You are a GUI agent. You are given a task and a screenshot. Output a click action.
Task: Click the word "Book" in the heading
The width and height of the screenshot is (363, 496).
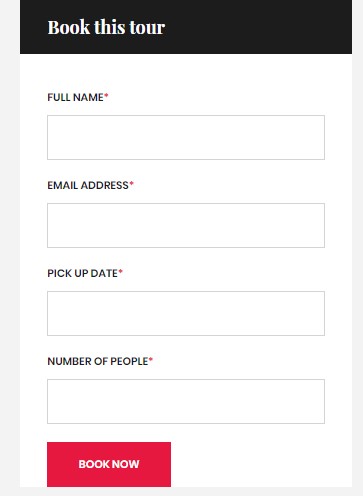click(x=69, y=27)
